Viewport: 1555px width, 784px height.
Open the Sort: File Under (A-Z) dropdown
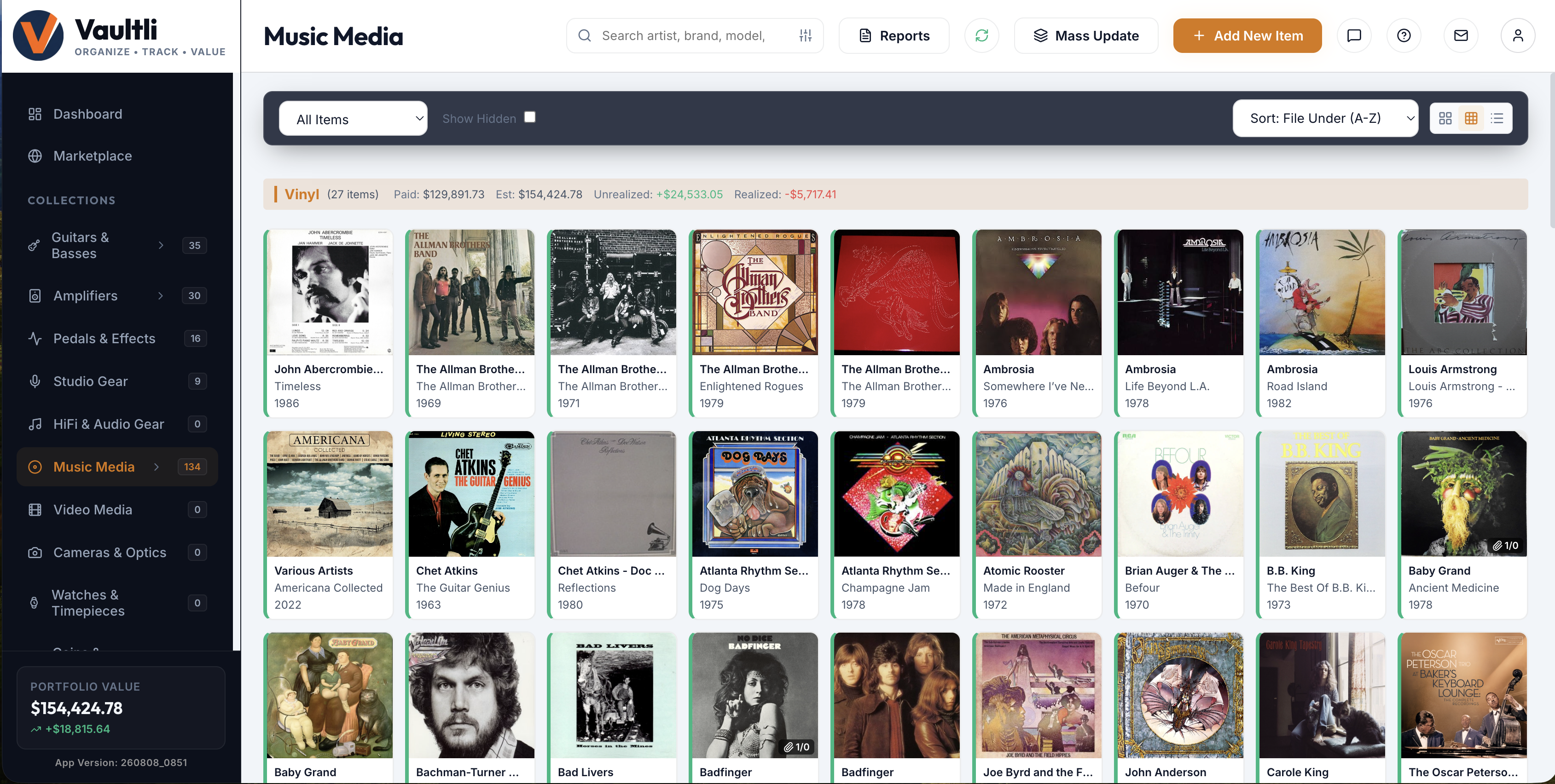click(x=1325, y=118)
